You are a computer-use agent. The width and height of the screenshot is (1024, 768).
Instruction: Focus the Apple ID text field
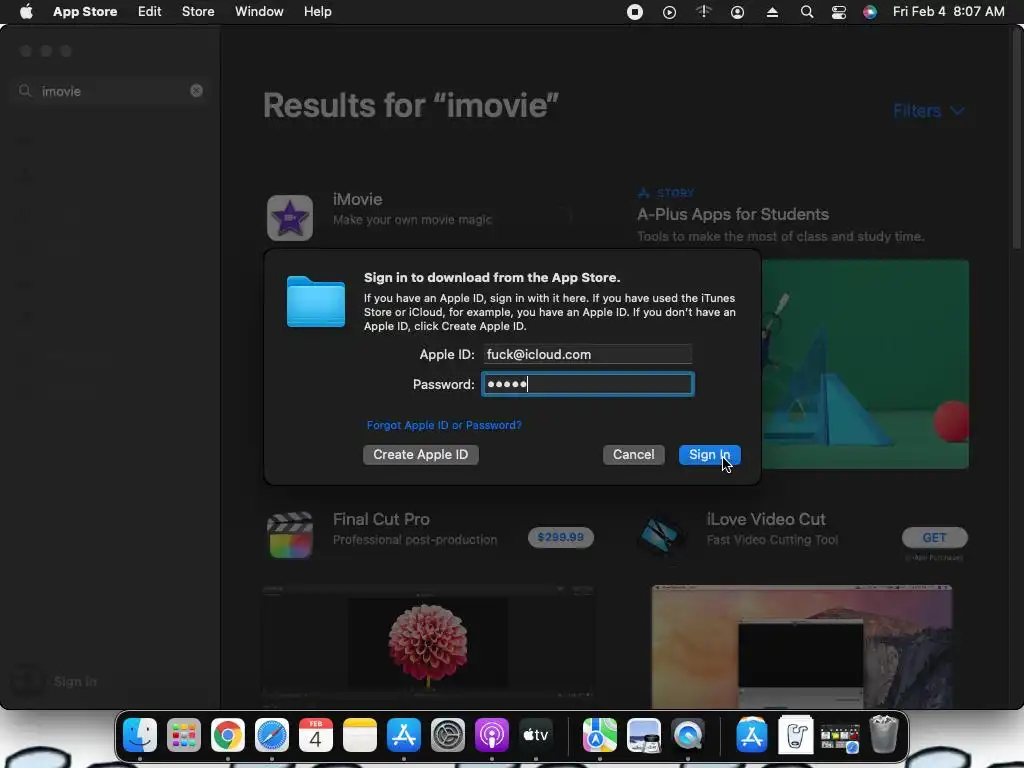point(588,354)
